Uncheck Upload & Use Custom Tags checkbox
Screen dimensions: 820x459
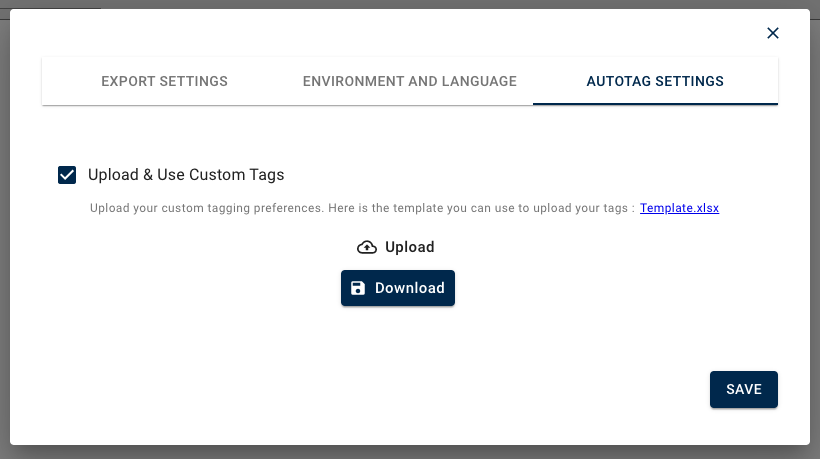67,175
